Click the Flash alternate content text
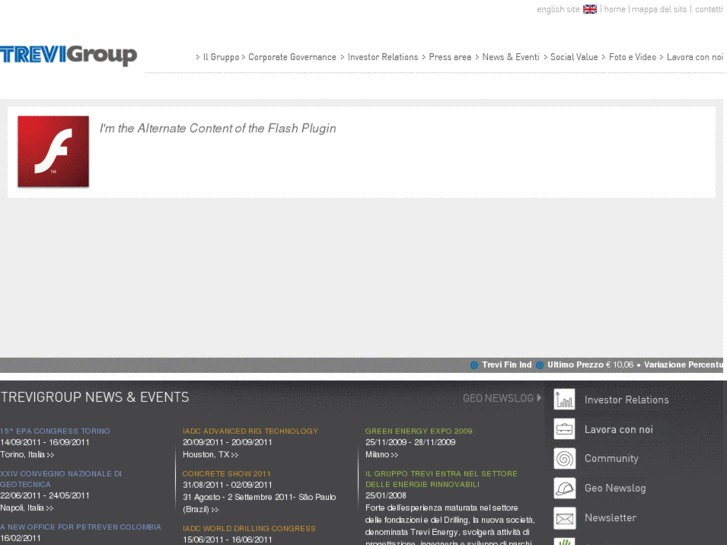Viewport: 727px width, 545px height. tap(218, 128)
